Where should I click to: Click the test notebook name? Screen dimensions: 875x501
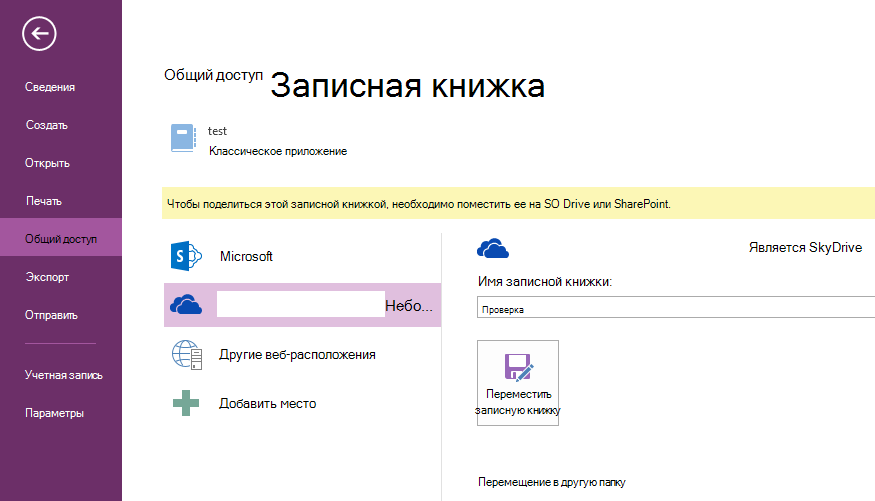(x=217, y=131)
